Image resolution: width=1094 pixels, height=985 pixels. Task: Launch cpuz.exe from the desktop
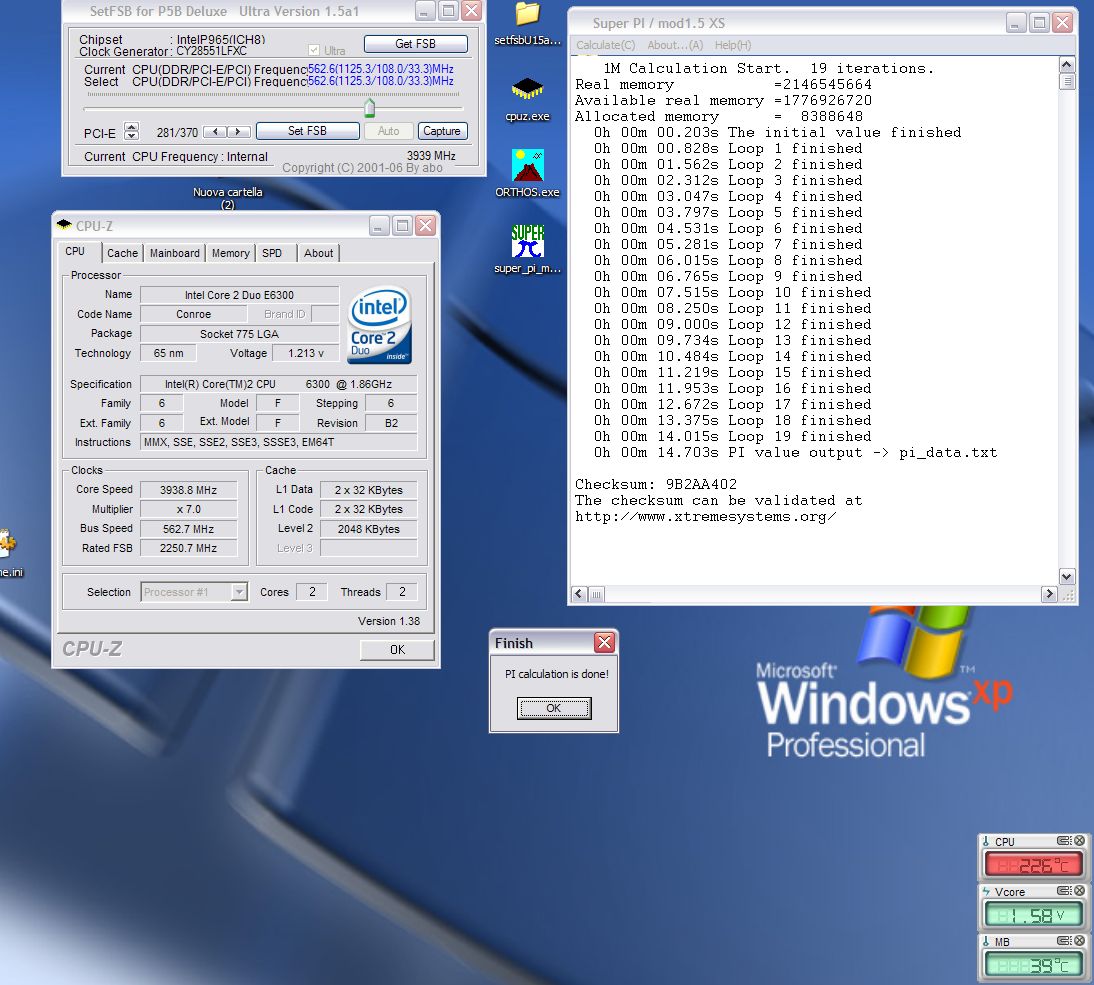click(527, 99)
